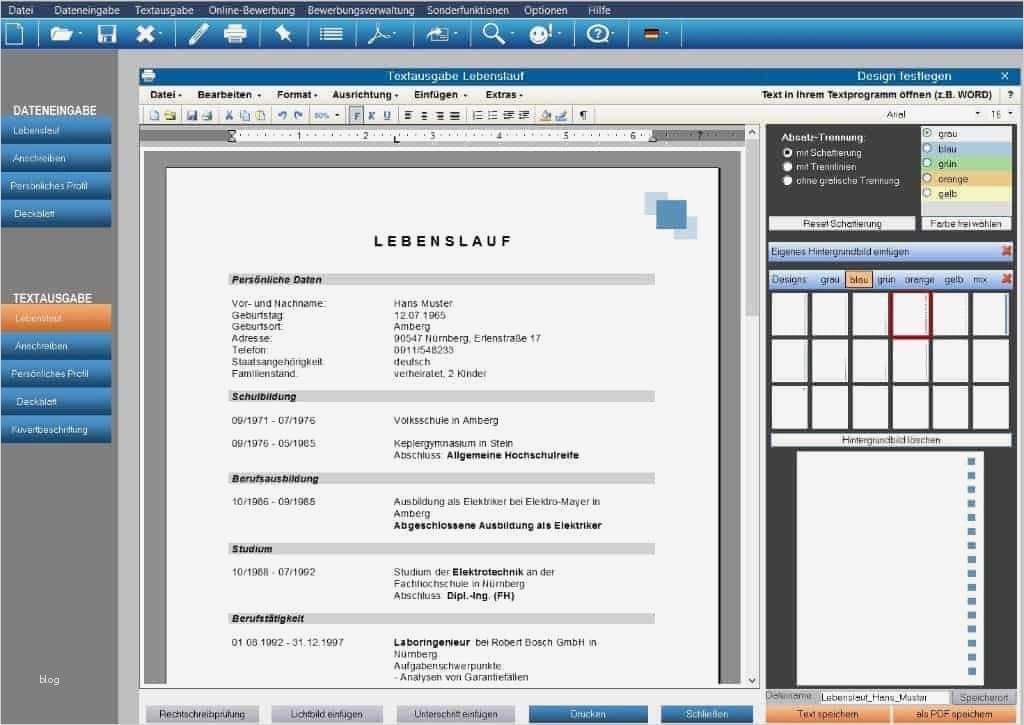Image resolution: width=1024 pixels, height=725 pixels.
Task: Click the printer icon in main toolbar
Action: pos(235,33)
